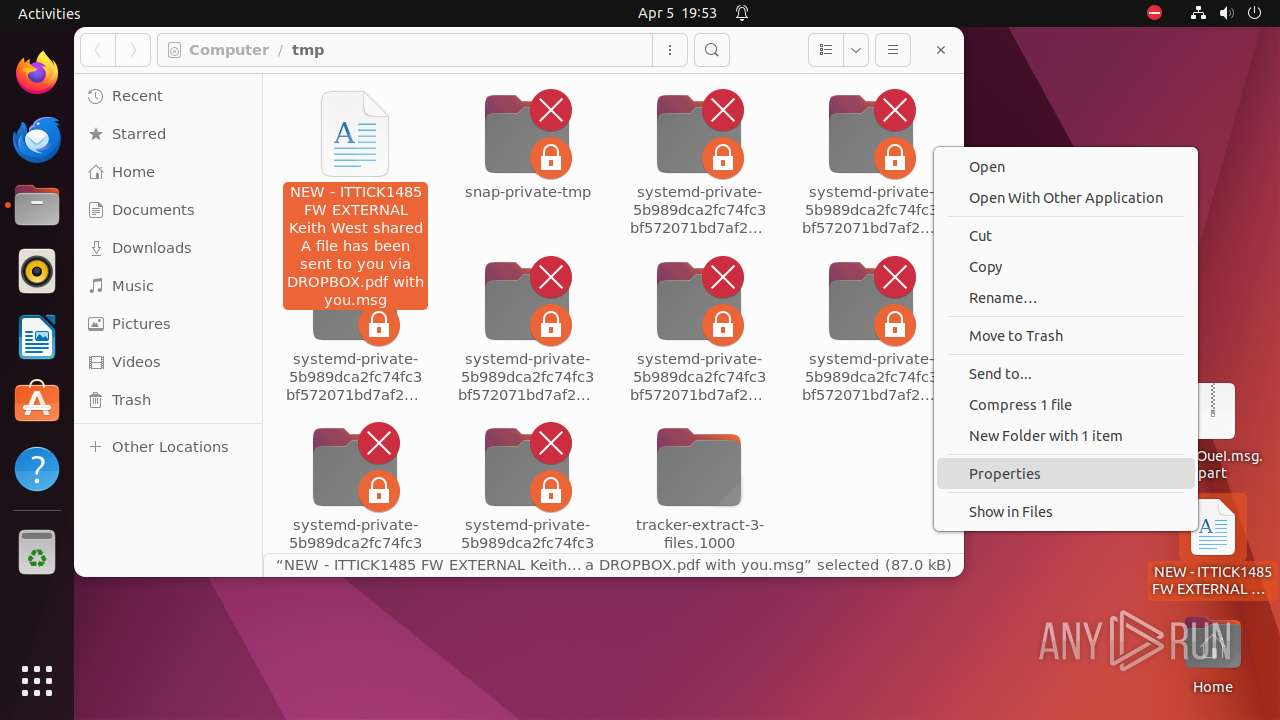The height and width of the screenshot is (720, 1280).
Task: Launch Rhythmbox music player
Action: pyautogui.click(x=37, y=271)
